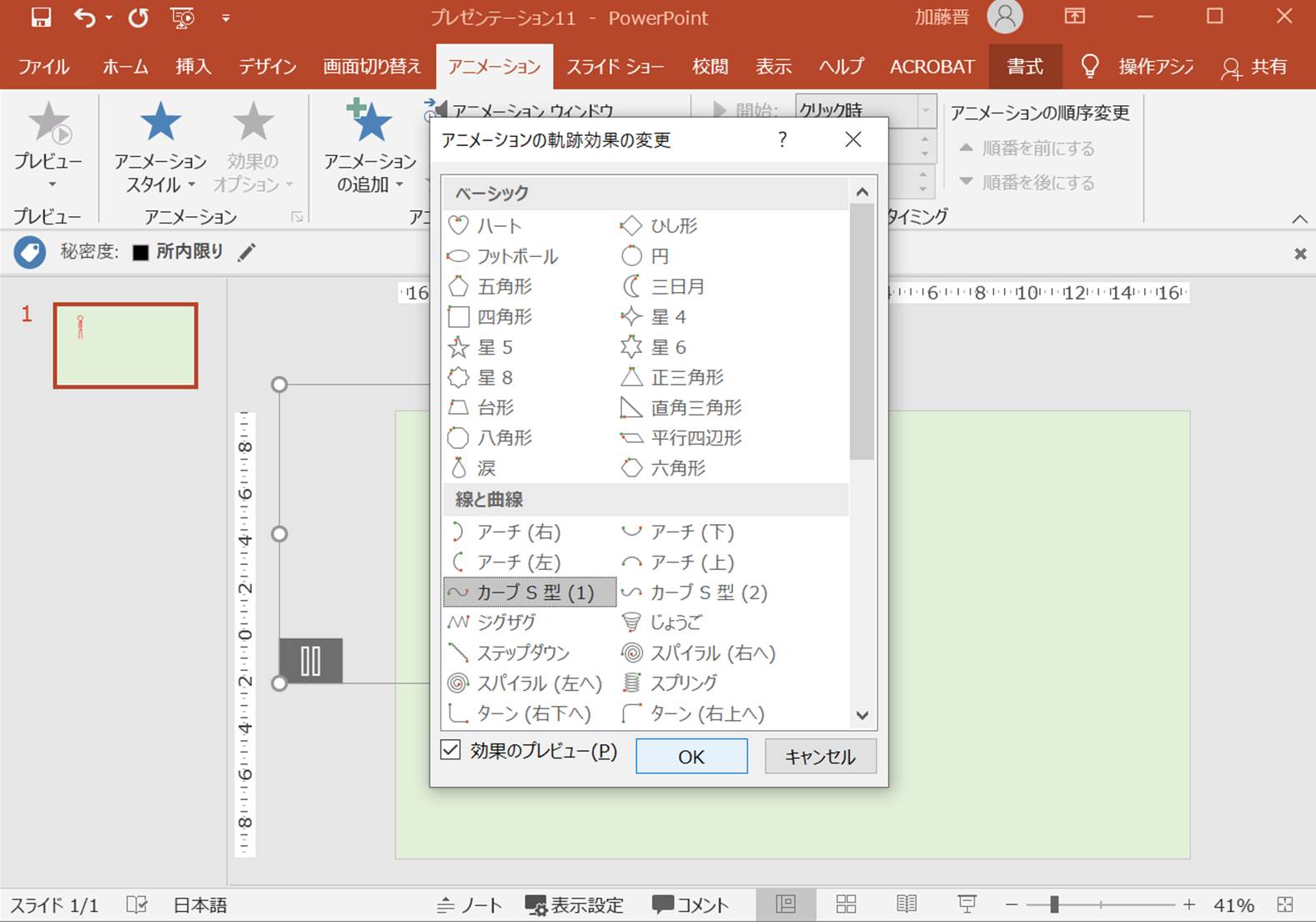Click the キャンセル button
Screen dimensions: 1316x922
click(820, 756)
